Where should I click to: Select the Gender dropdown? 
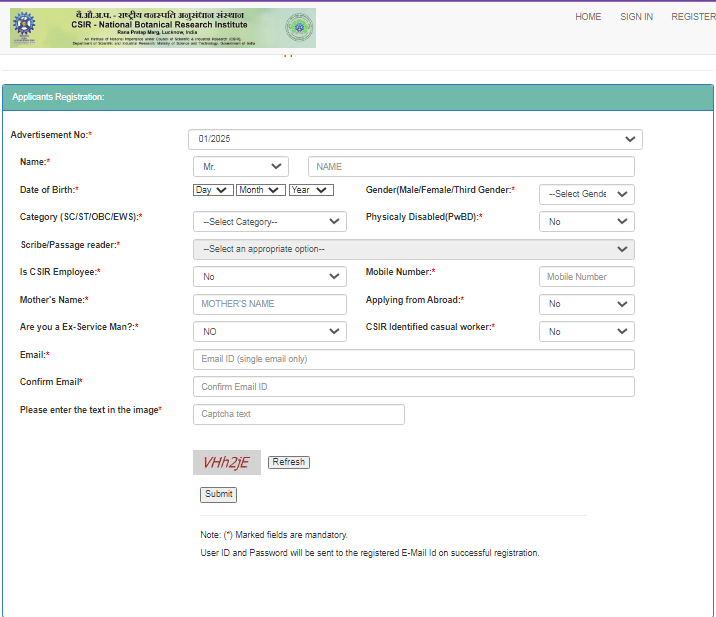[x=586, y=194]
